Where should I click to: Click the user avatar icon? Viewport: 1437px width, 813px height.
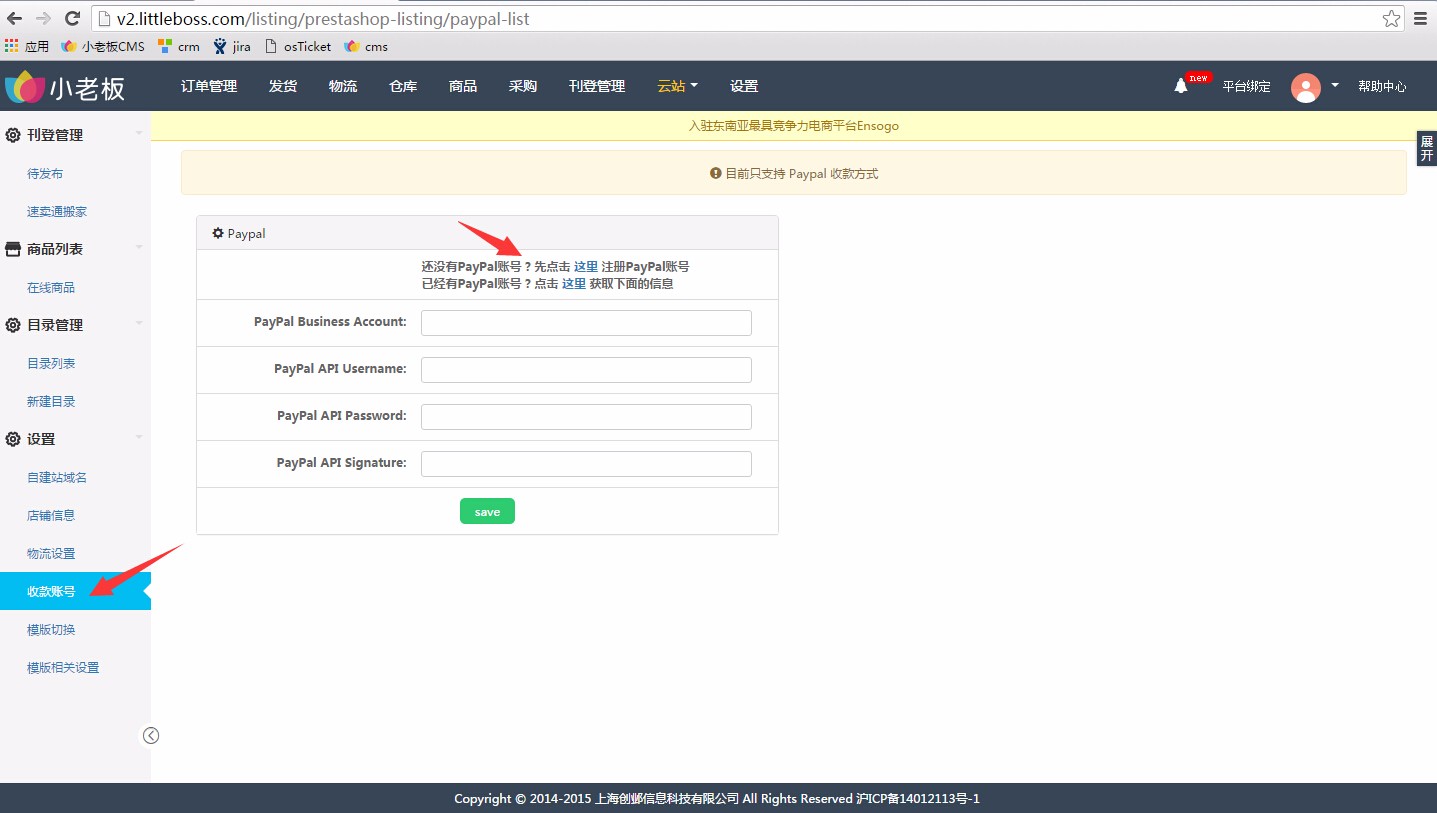[x=1306, y=87]
